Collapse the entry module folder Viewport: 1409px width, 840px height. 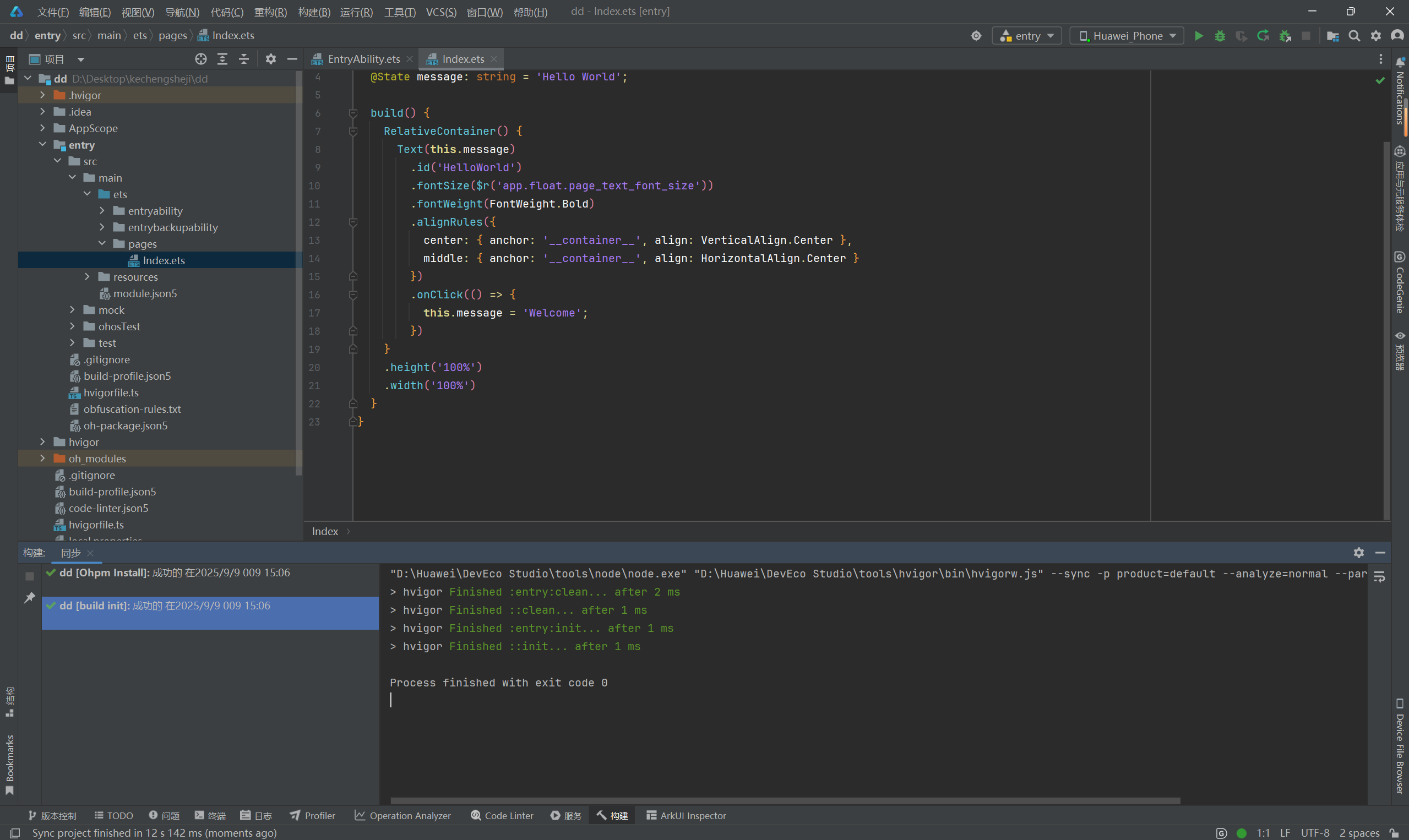(x=42, y=144)
